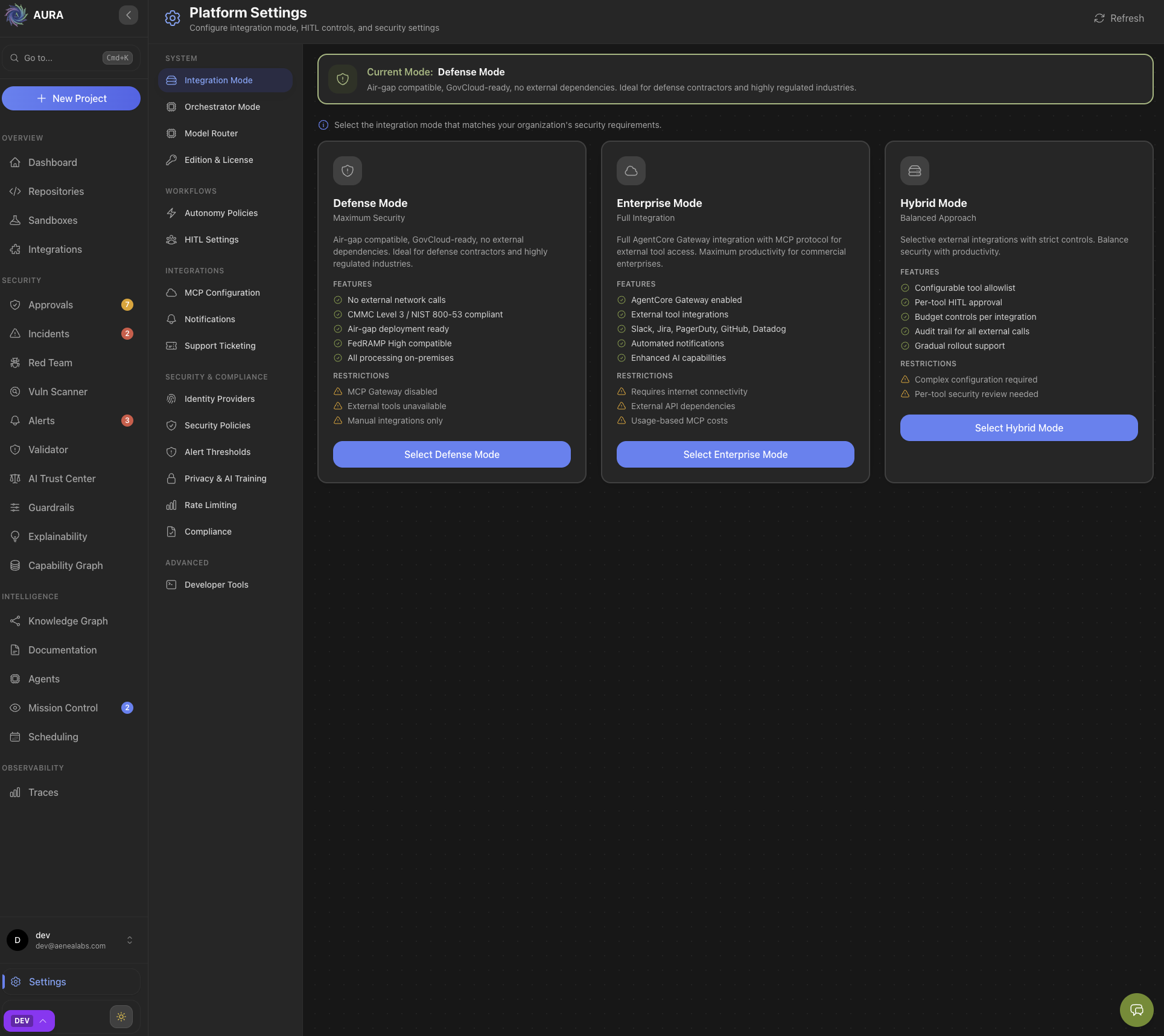1164x1036 pixels.
Task: Click the Enterprise Mode card cloud icon
Action: click(x=631, y=171)
